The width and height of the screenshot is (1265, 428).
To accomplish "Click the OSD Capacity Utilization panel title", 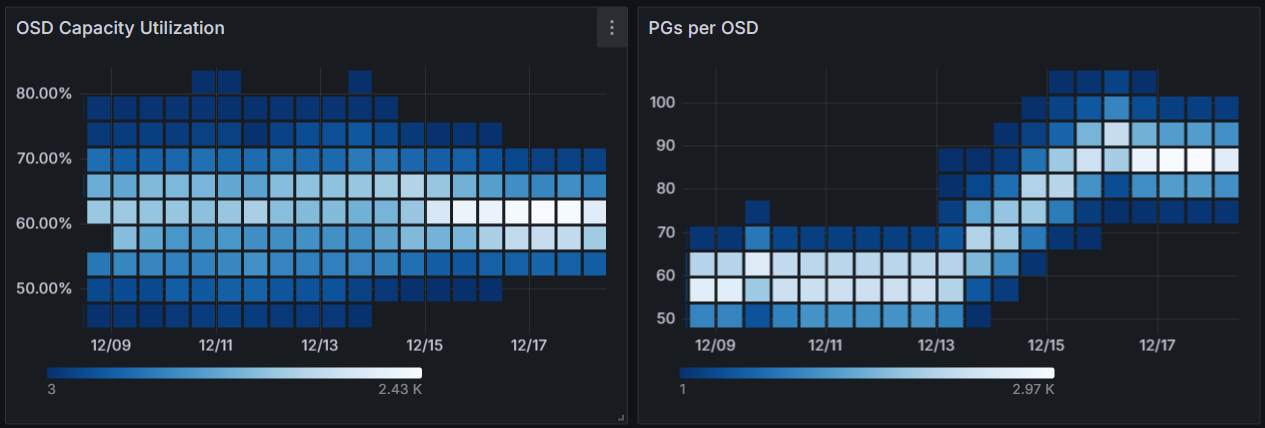I will pyautogui.click(x=120, y=28).
